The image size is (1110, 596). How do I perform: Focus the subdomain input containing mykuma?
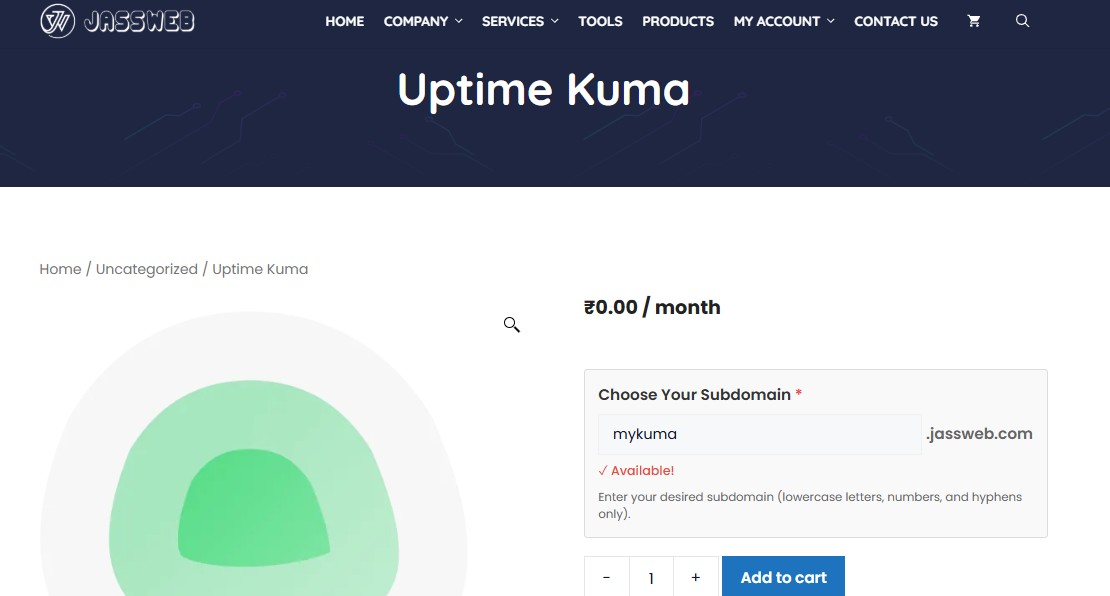coord(760,435)
